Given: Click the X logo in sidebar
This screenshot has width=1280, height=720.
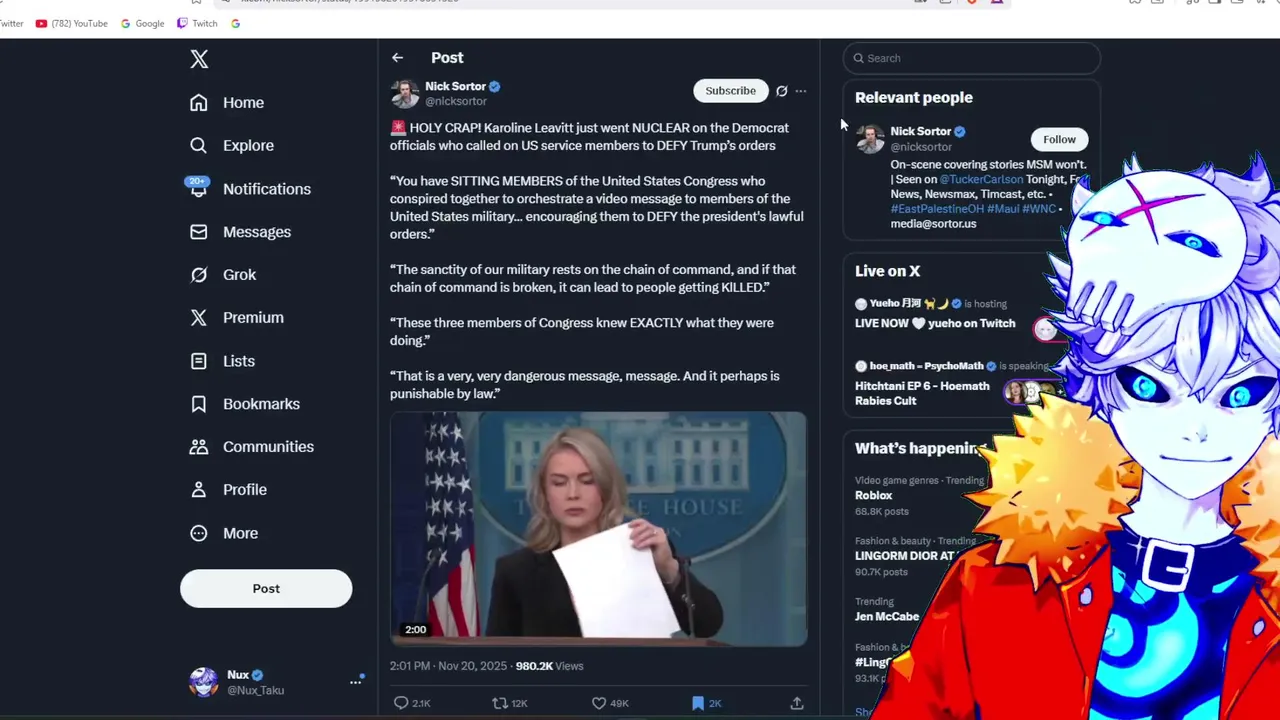Looking at the screenshot, I should point(199,59).
